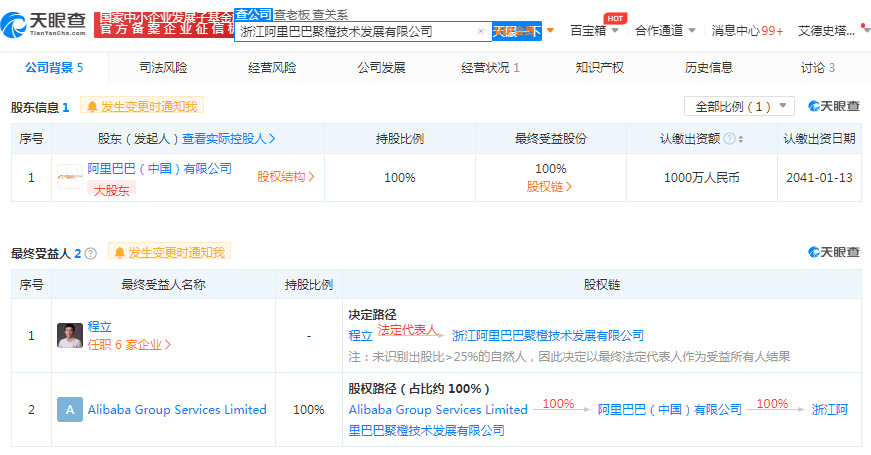Click the blue Tianyancha search button
This screenshot has height=455, width=871.
[517, 31]
